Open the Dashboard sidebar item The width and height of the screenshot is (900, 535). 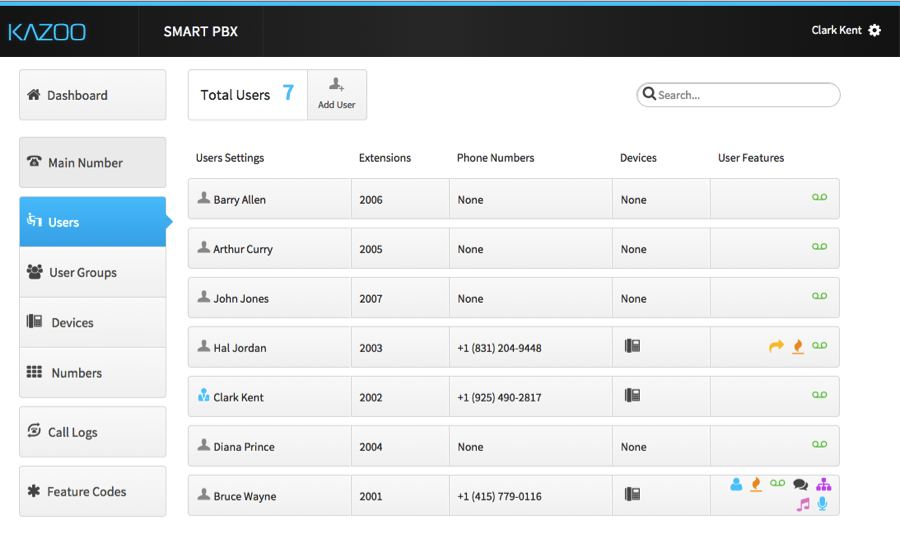pos(92,95)
